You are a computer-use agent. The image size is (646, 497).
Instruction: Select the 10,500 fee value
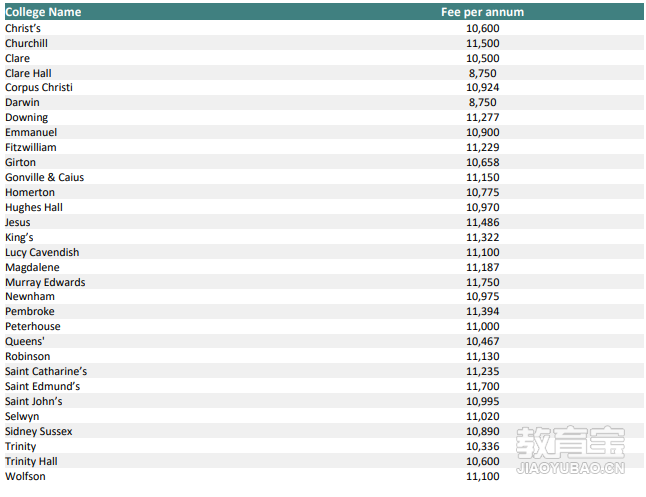click(482, 59)
